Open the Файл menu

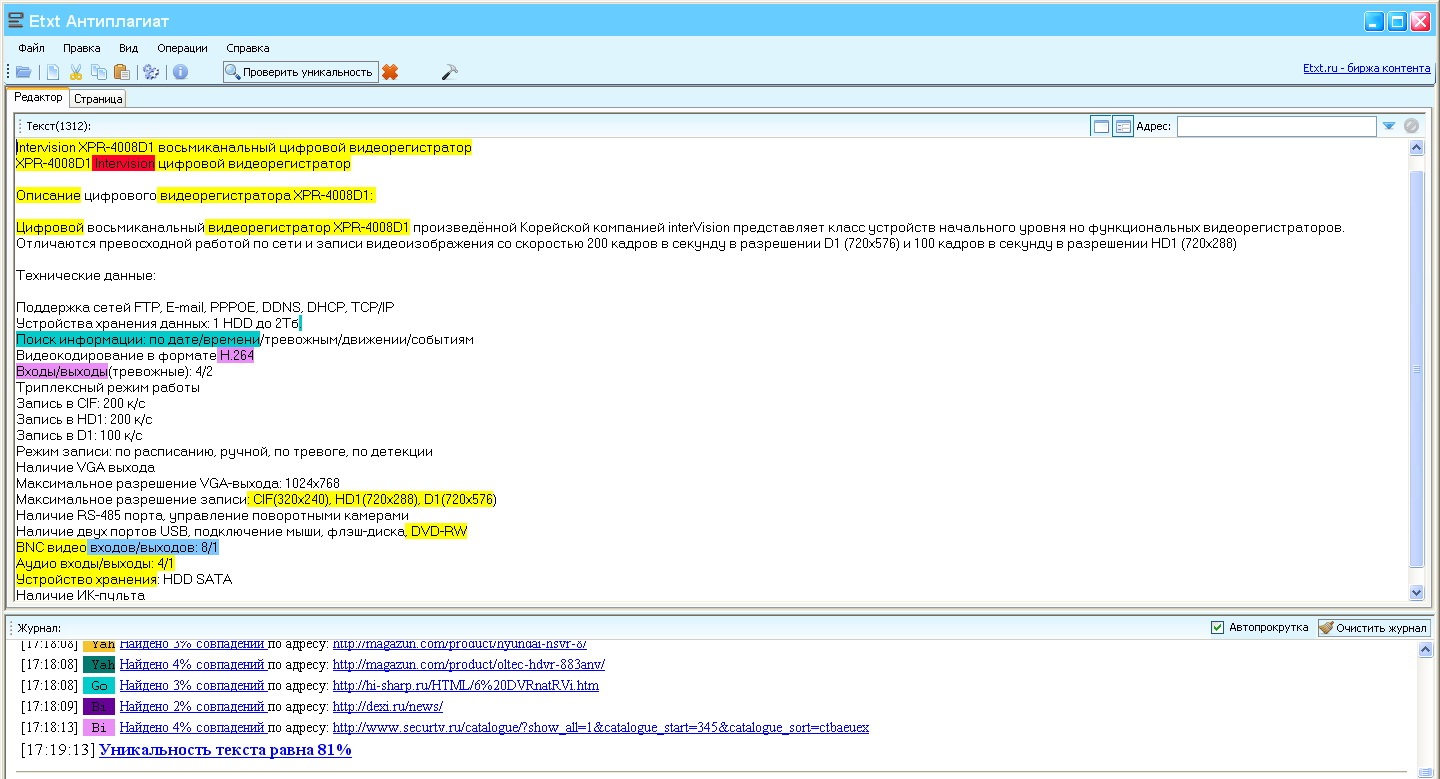pyautogui.click(x=31, y=48)
